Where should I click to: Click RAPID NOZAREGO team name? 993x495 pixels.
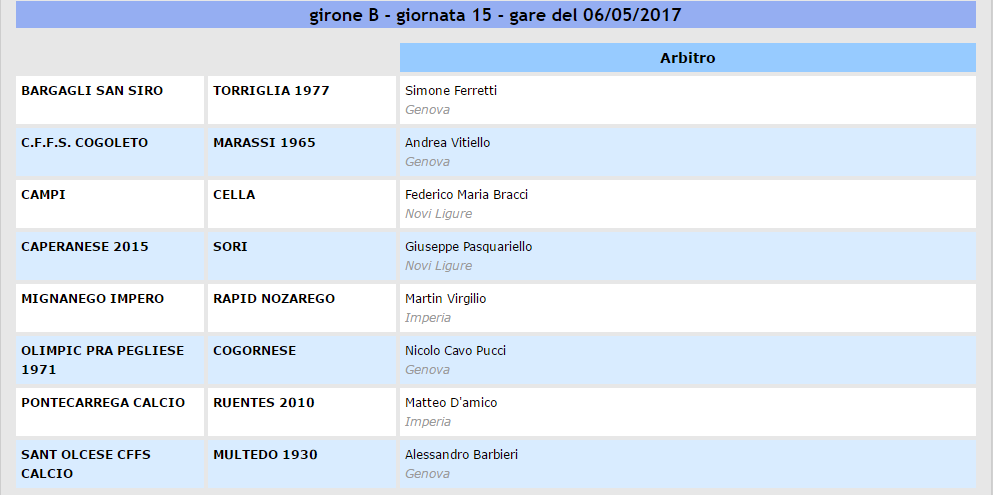pyautogui.click(x=274, y=298)
